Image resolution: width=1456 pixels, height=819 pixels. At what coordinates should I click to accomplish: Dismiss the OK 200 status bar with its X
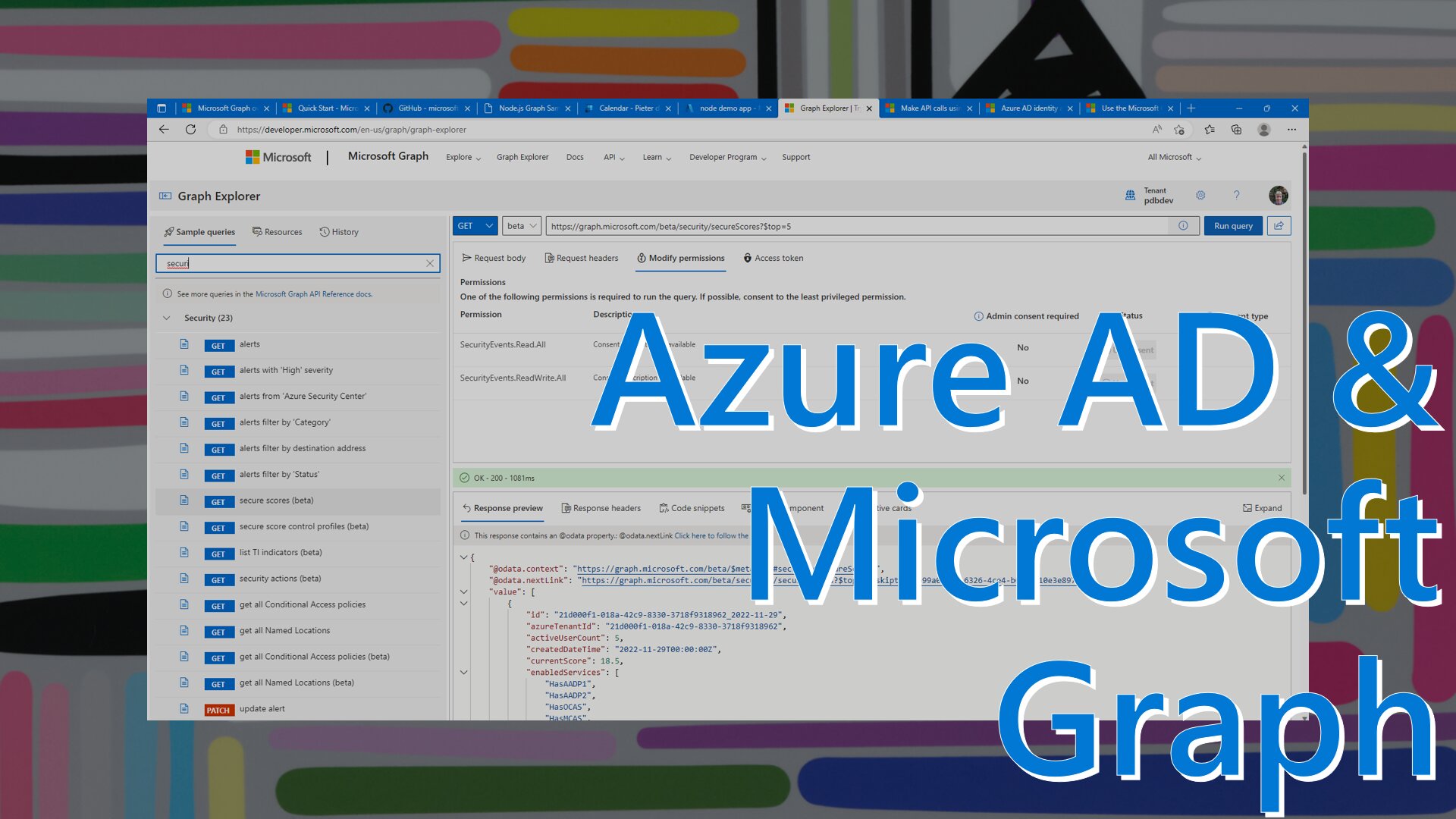[1280, 477]
